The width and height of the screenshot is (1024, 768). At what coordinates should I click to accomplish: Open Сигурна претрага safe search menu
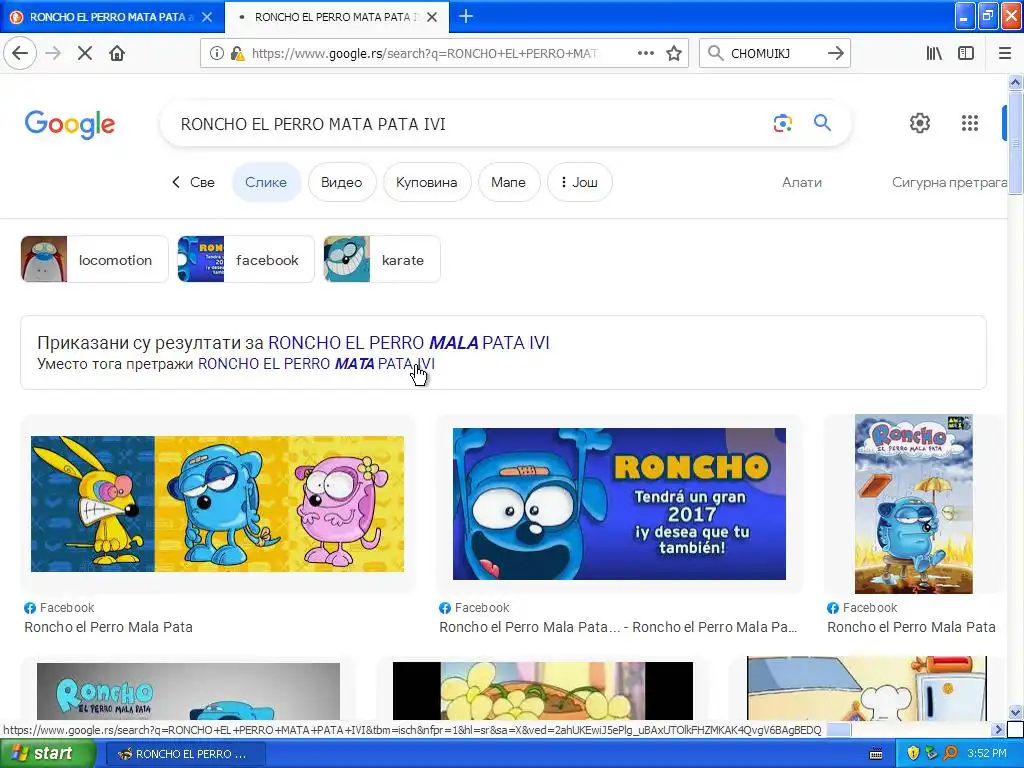click(x=950, y=182)
